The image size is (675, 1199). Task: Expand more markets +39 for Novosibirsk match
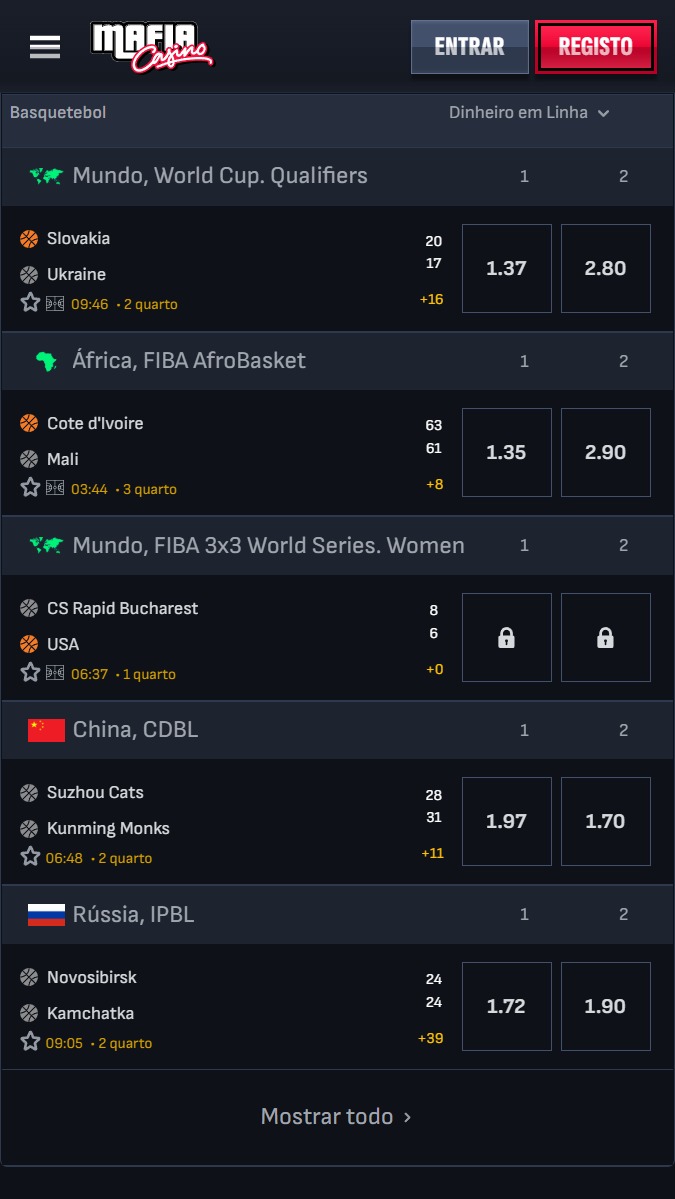[430, 1038]
